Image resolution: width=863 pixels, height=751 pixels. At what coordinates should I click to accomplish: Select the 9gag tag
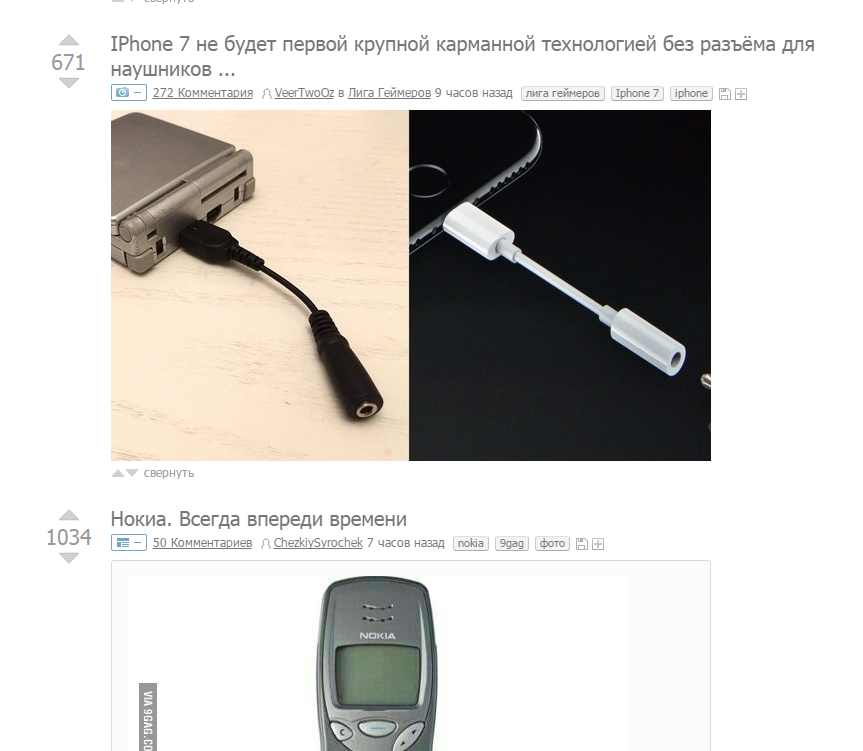(511, 543)
